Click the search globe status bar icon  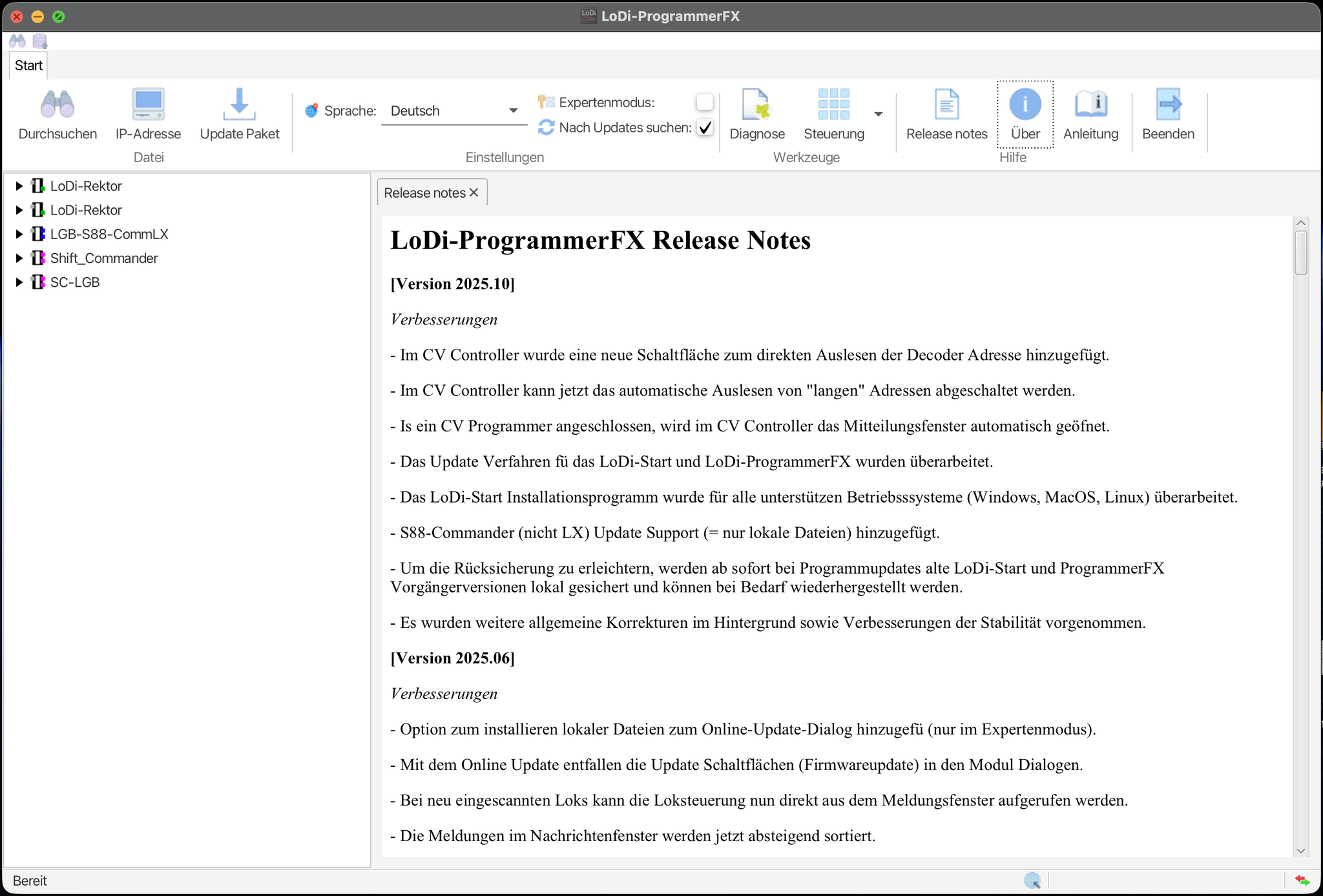tap(1032, 880)
